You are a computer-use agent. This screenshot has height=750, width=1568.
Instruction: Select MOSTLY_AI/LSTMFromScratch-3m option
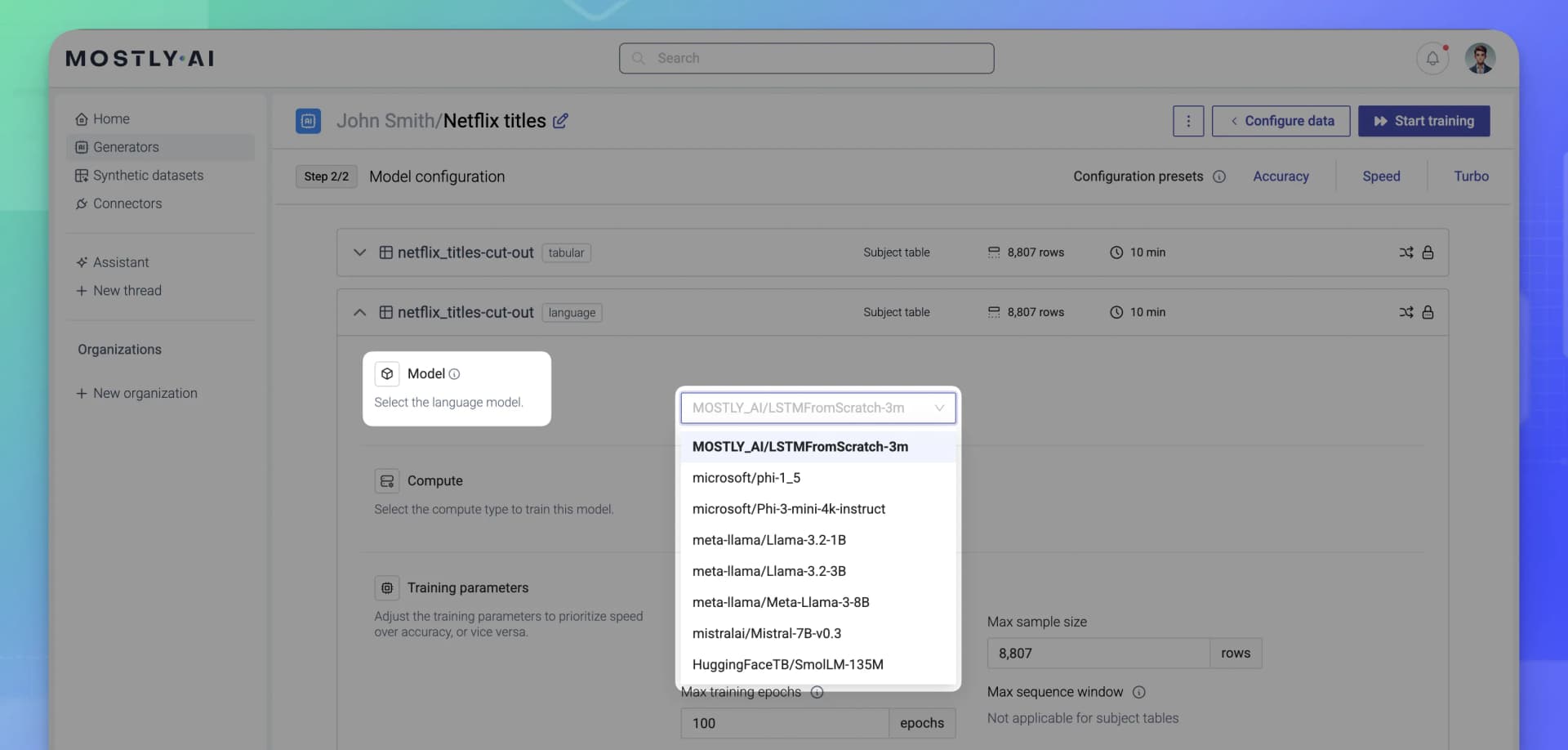click(818, 447)
